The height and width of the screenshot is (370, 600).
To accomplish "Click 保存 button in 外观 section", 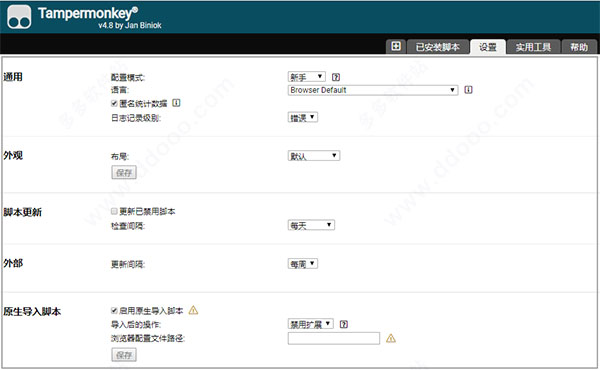I will point(124,172).
